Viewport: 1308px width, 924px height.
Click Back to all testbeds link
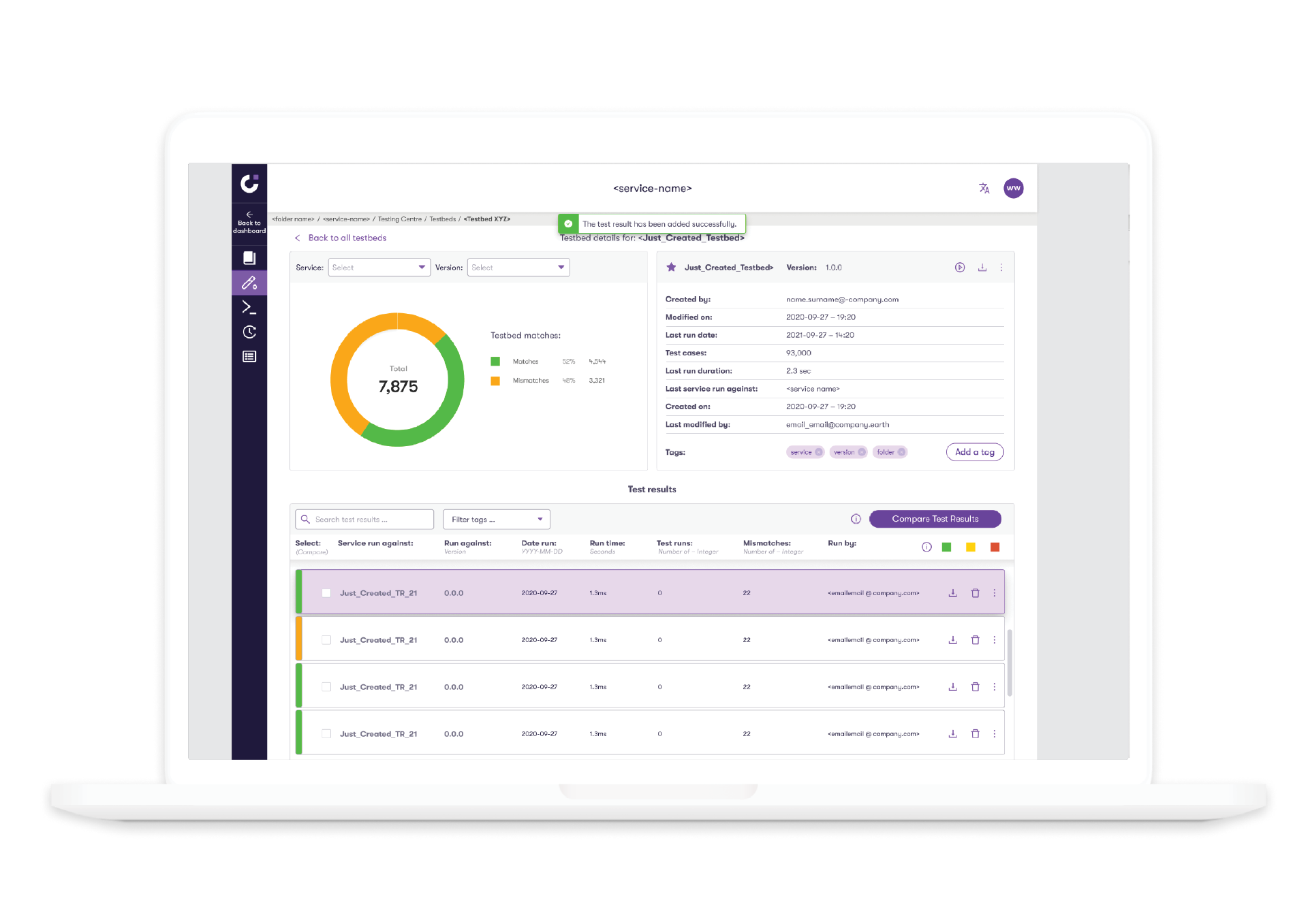[341, 238]
